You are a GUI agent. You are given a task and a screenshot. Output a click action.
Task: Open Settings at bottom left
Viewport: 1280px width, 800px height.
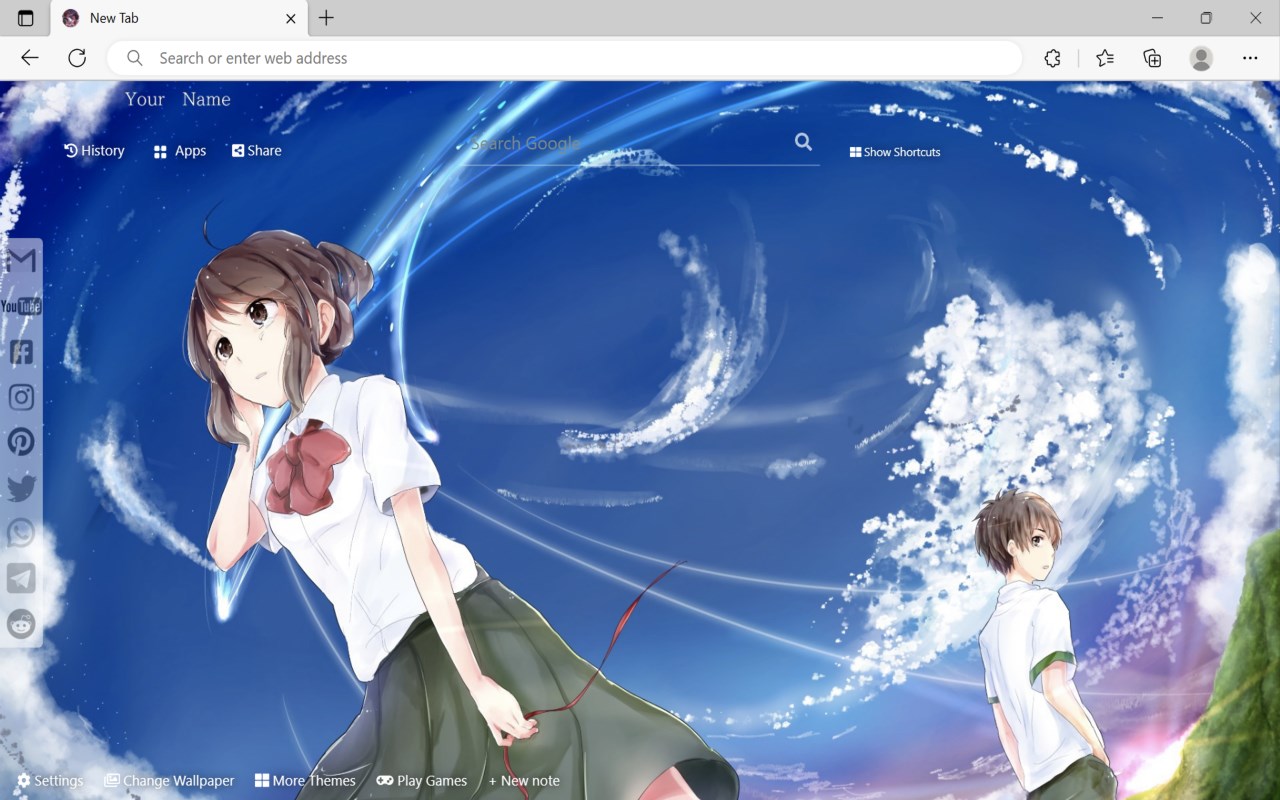point(50,781)
